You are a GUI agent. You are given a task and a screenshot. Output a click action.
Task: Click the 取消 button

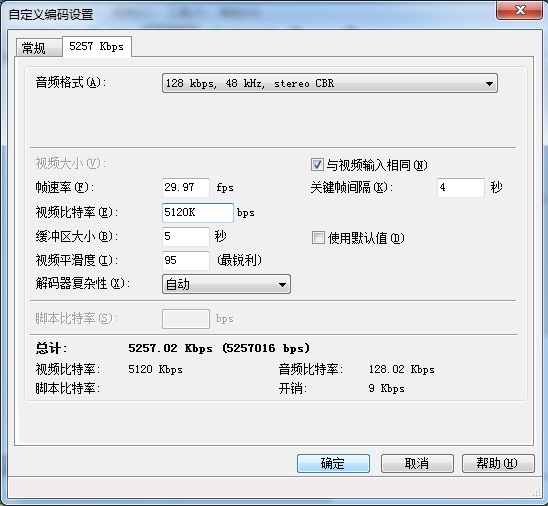417,463
